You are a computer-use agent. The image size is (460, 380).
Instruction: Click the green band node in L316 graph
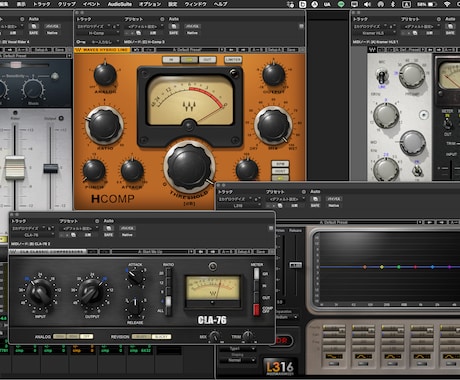click(399, 267)
